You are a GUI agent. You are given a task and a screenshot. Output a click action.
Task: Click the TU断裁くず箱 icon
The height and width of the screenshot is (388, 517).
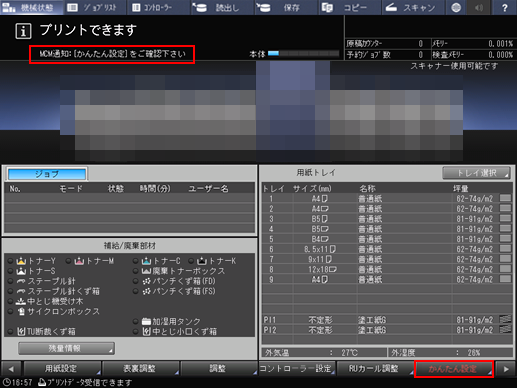tap(21, 331)
